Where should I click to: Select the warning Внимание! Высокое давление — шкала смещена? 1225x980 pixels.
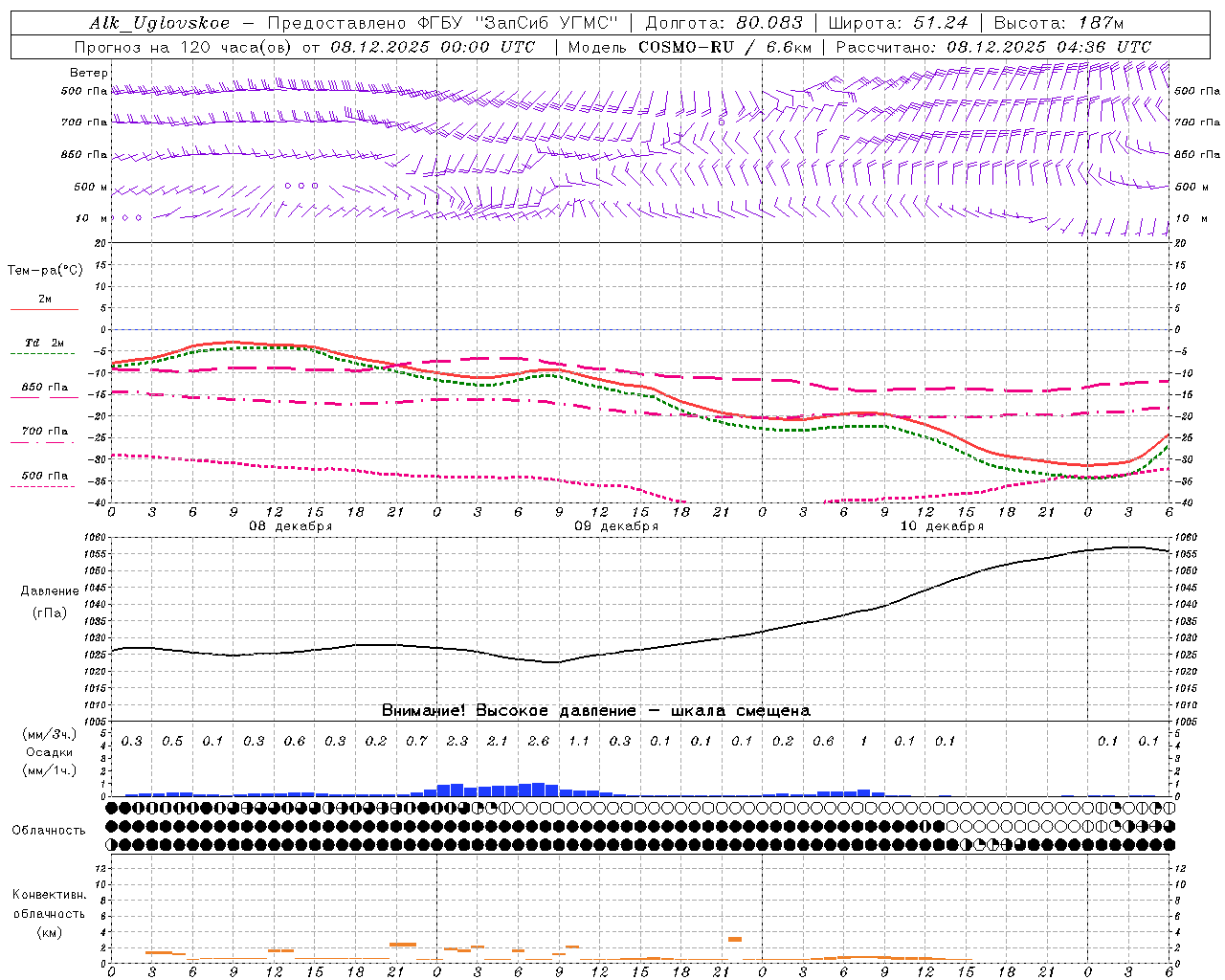click(x=596, y=710)
